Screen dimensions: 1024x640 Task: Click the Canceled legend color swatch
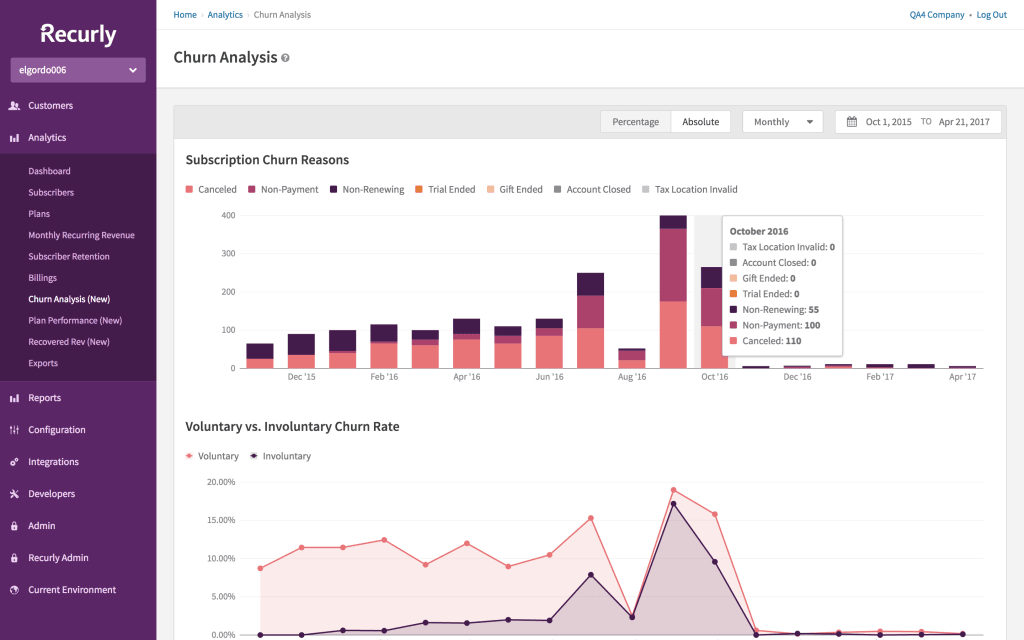(189, 189)
